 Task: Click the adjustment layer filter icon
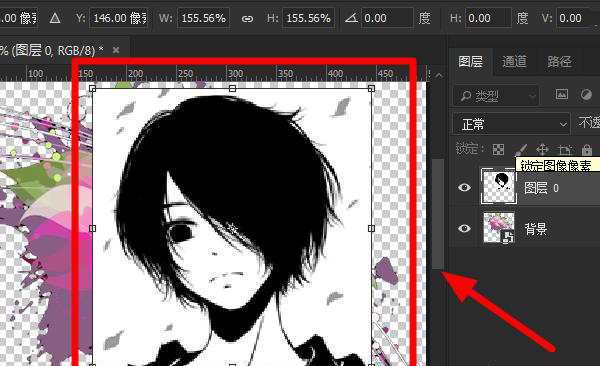[x=586, y=95]
